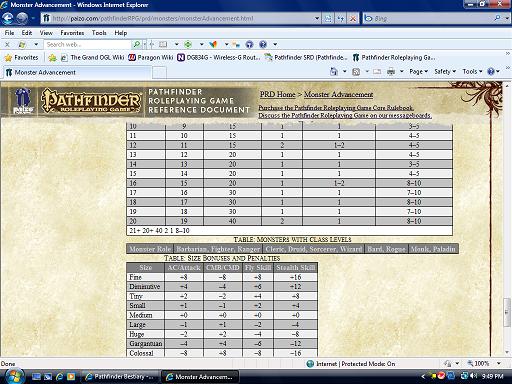512x384 pixels.
Task: Click the Stealth Skill column header
Action: tap(295, 268)
